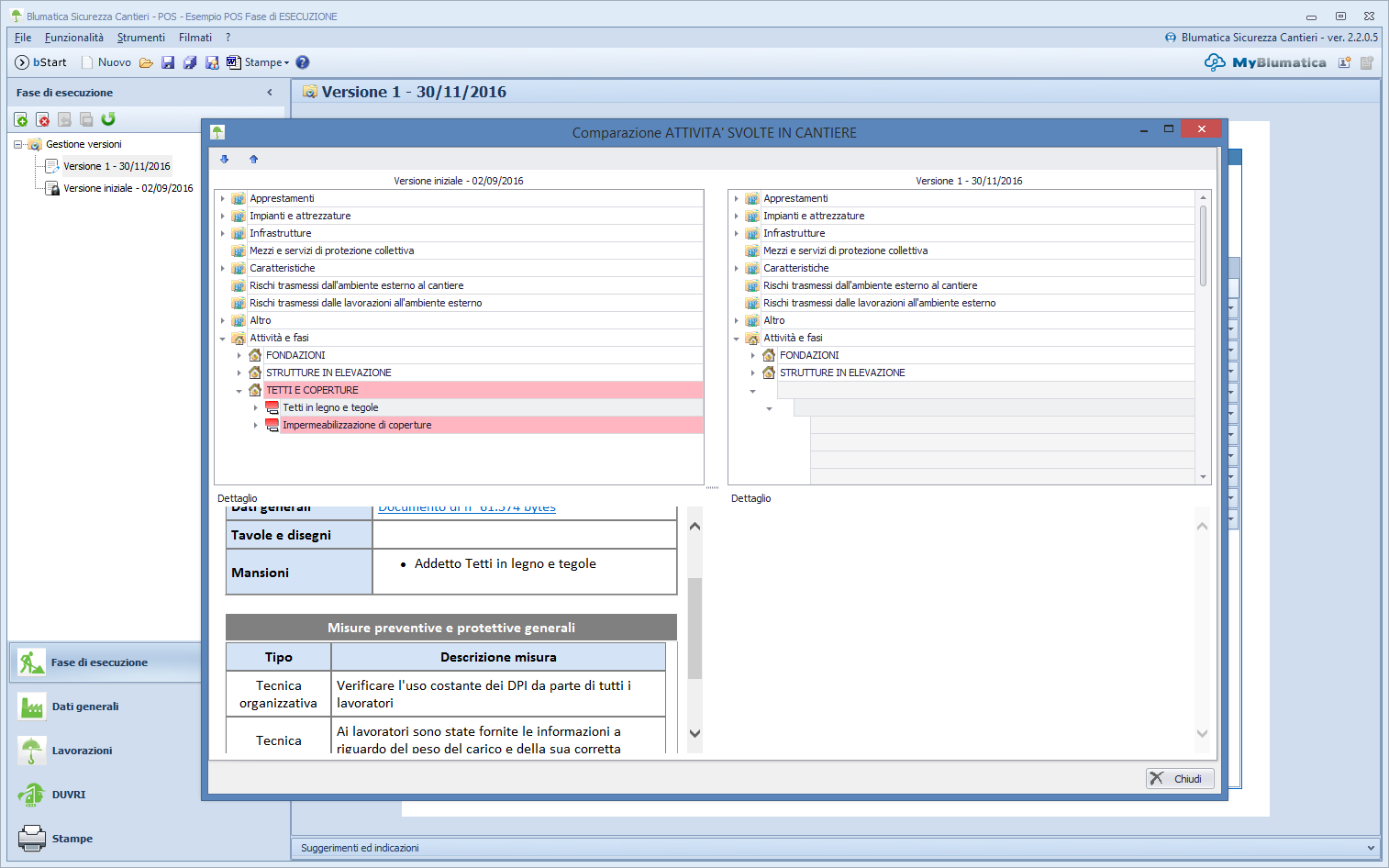The image size is (1389, 868).
Task: Refresh versions with the green circular arrow
Action: (108, 119)
